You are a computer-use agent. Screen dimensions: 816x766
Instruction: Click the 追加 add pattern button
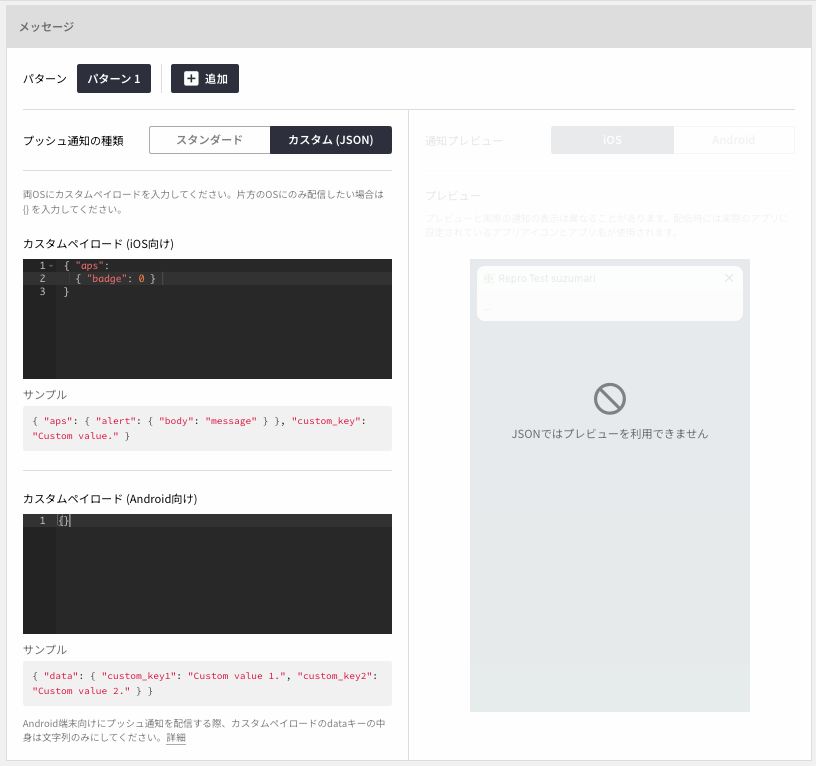205,79
